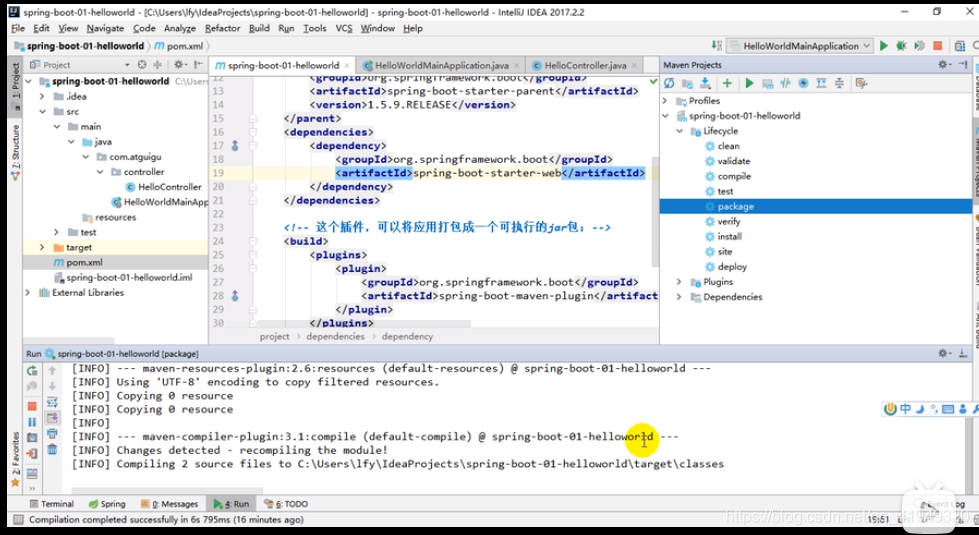Collapse the controller package

pyautogui.click(x=99, y=172)
